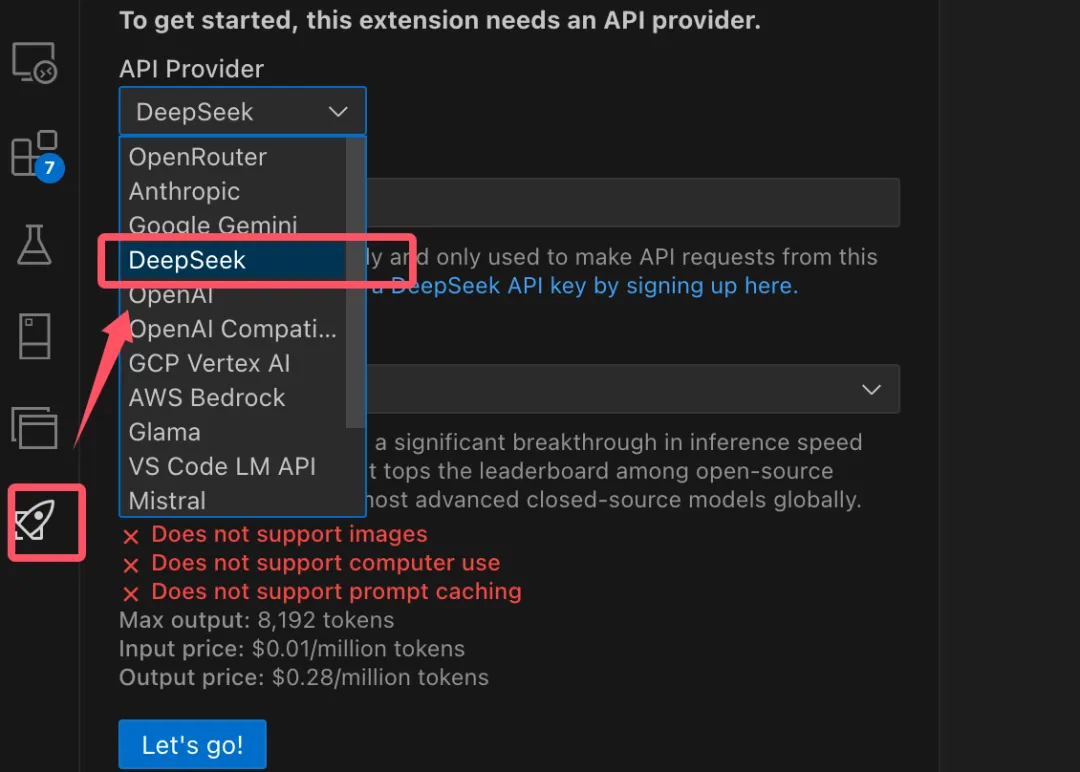Select Anthropic as API provider
Viewport: 1080px width, 772px height.
coord(185,191)
